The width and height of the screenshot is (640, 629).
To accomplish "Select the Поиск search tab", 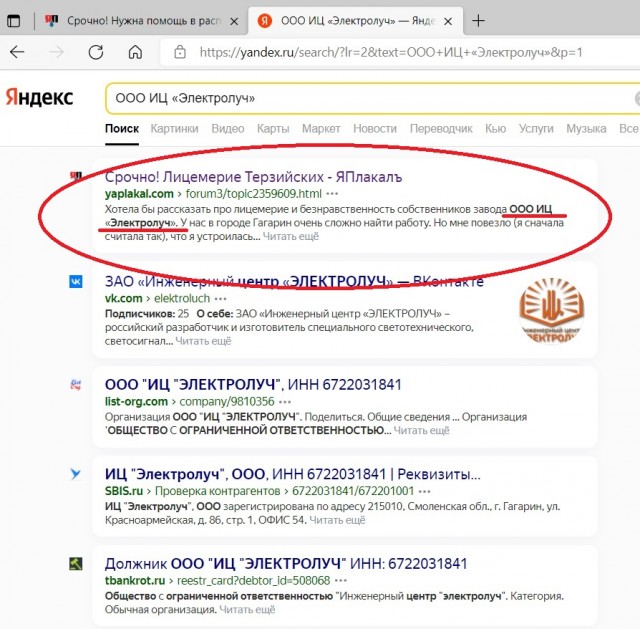I will point(122,129).
